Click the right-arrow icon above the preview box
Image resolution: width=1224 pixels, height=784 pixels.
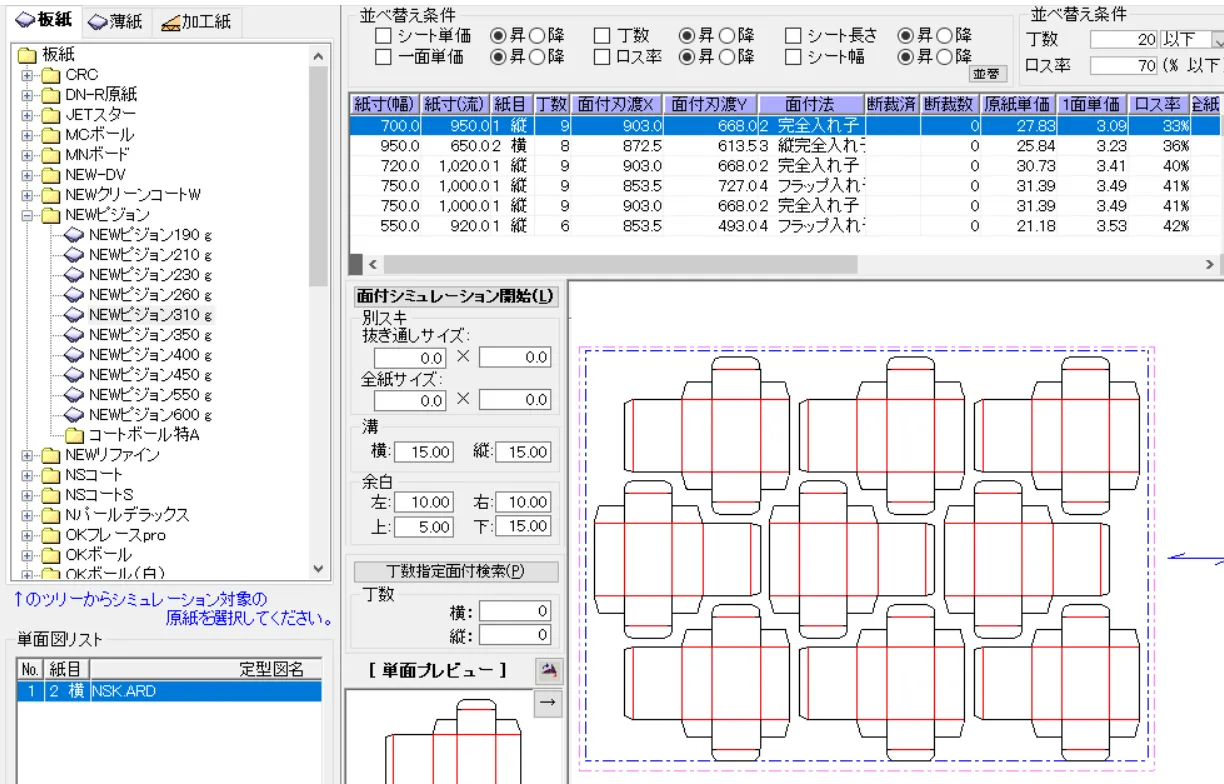click(549, 703)
